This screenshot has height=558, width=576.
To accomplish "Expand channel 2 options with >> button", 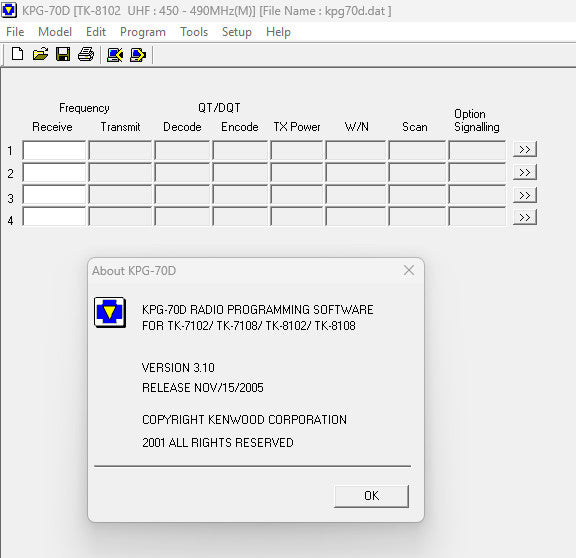I will (x=525, y=172).
